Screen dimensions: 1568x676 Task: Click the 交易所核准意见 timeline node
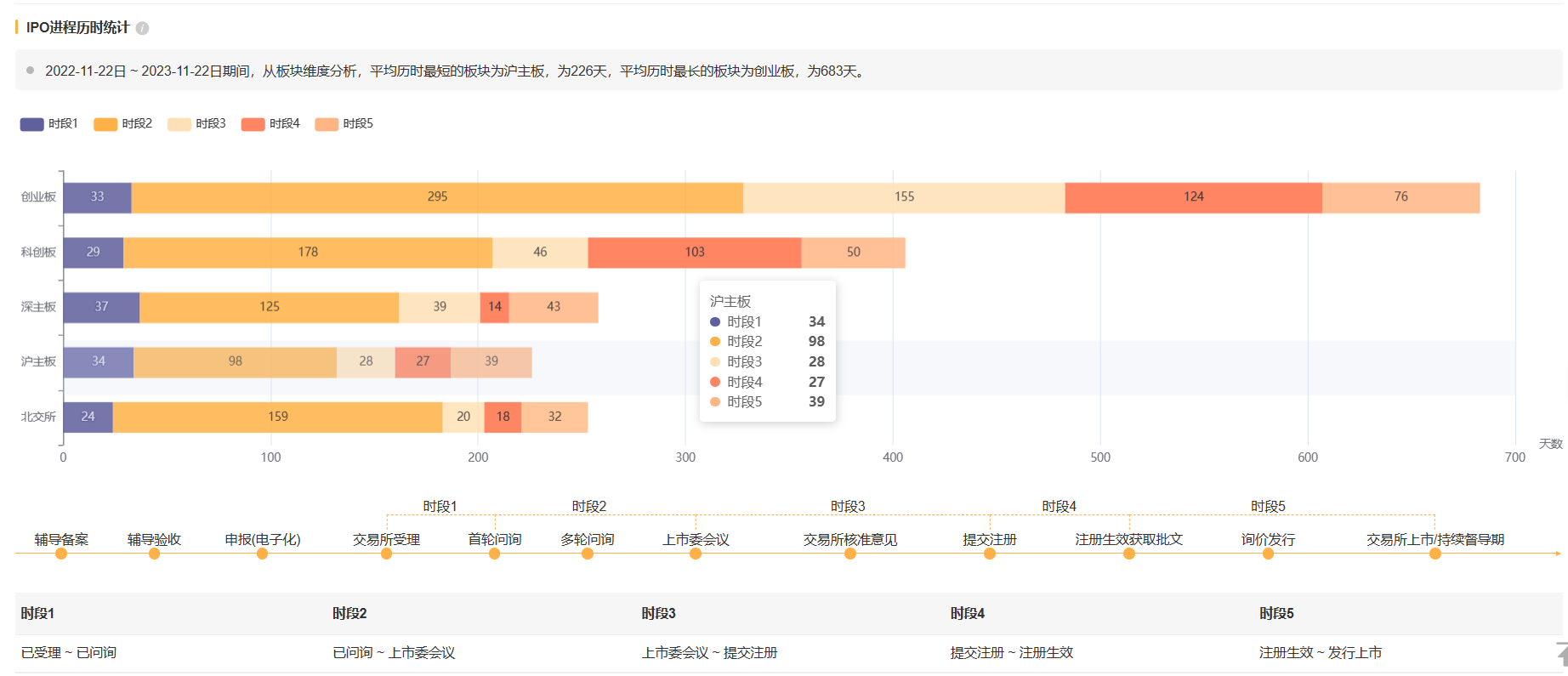click(x=850, y=554)
